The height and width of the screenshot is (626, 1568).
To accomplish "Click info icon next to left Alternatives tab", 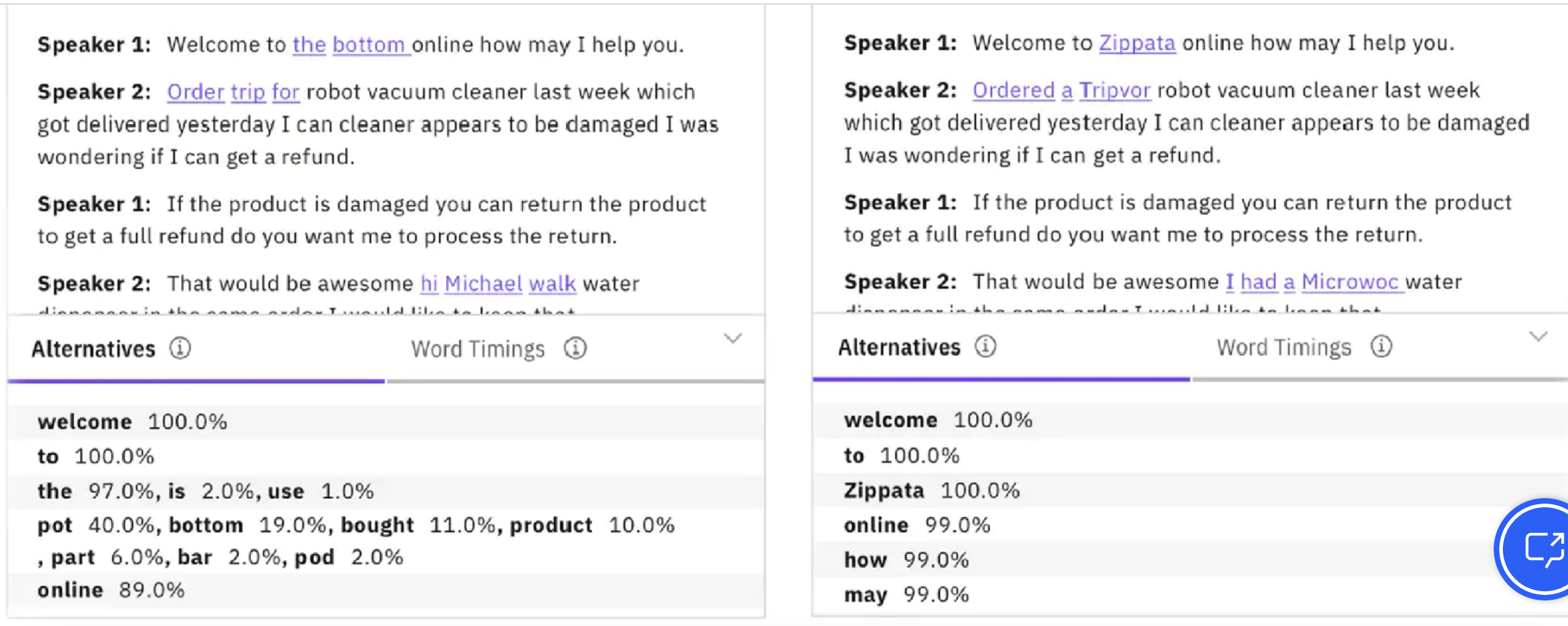I will [x=180, y=348].
